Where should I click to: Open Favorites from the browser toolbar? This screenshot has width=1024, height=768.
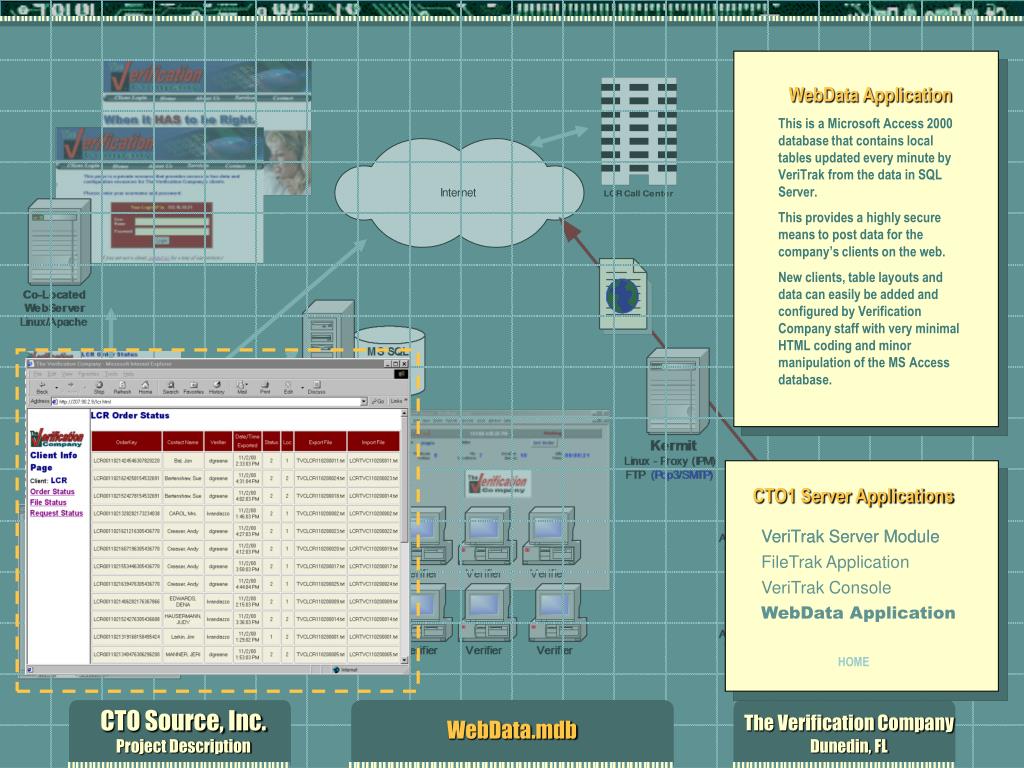point(193,388)
